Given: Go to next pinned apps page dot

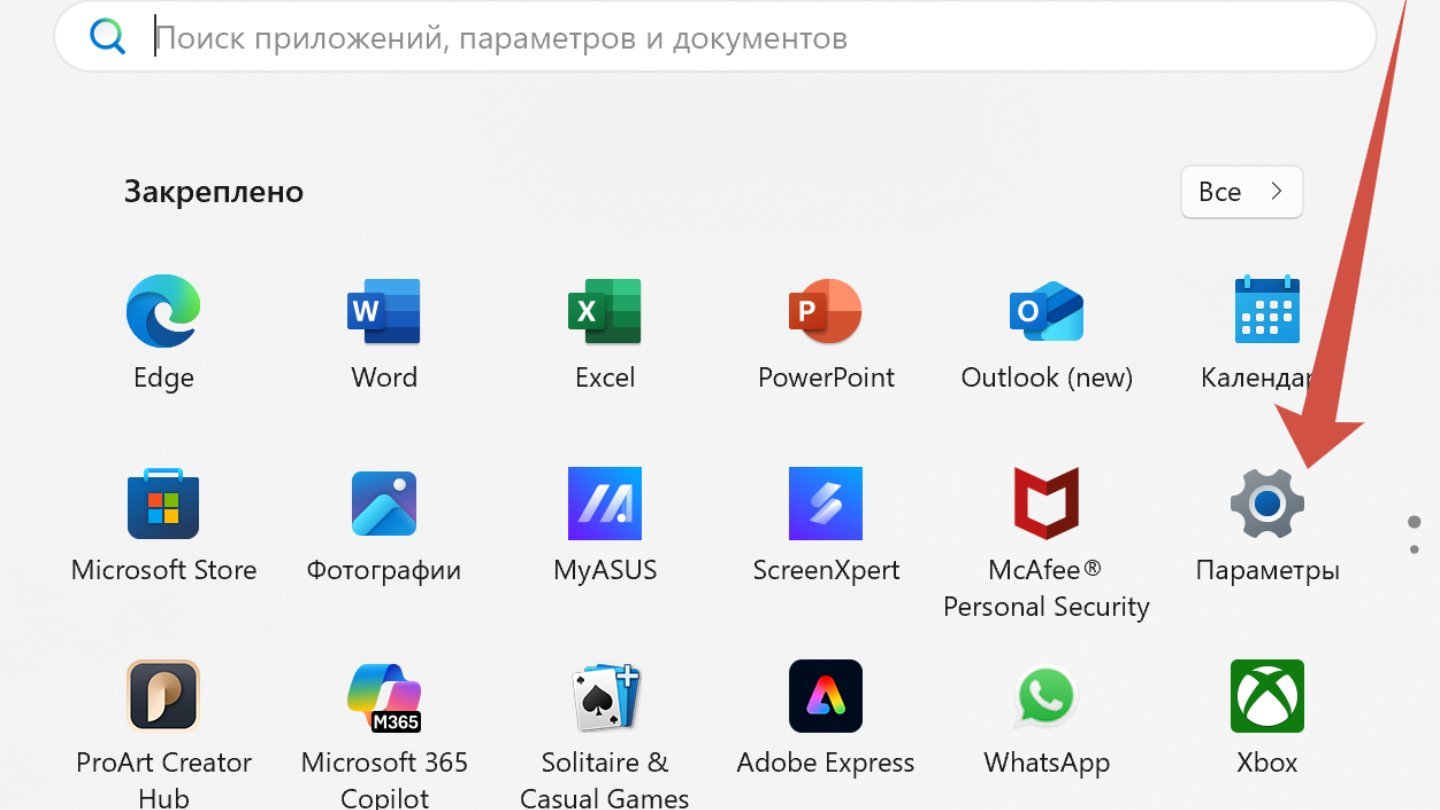Looking at the screenshot, I should point(1414,549).
